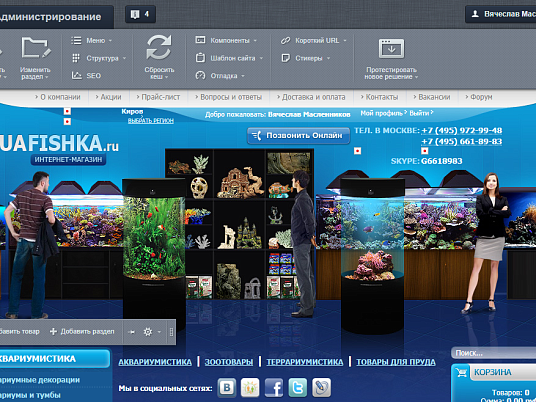Expand the Короткий URL dropdown arrow
The image size is (536, 402).
click(345, 41)
